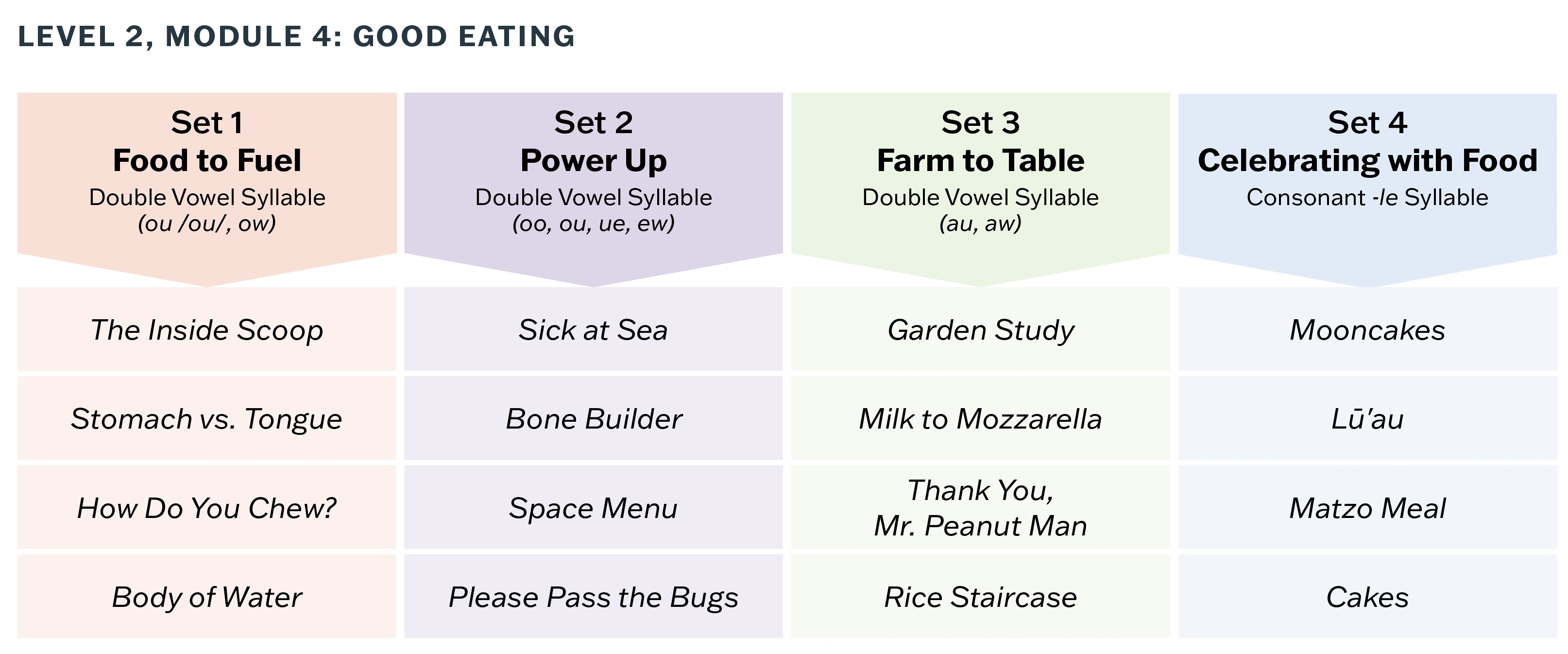
Task: Select Sick at Sea title
Action: (x=594, y=330)
